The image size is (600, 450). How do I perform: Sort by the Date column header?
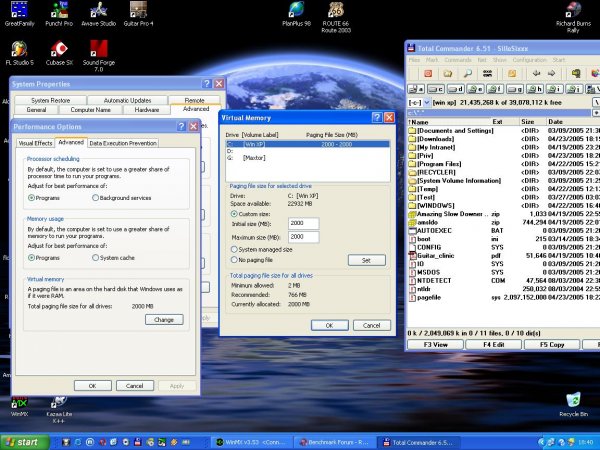click(573, 122)
